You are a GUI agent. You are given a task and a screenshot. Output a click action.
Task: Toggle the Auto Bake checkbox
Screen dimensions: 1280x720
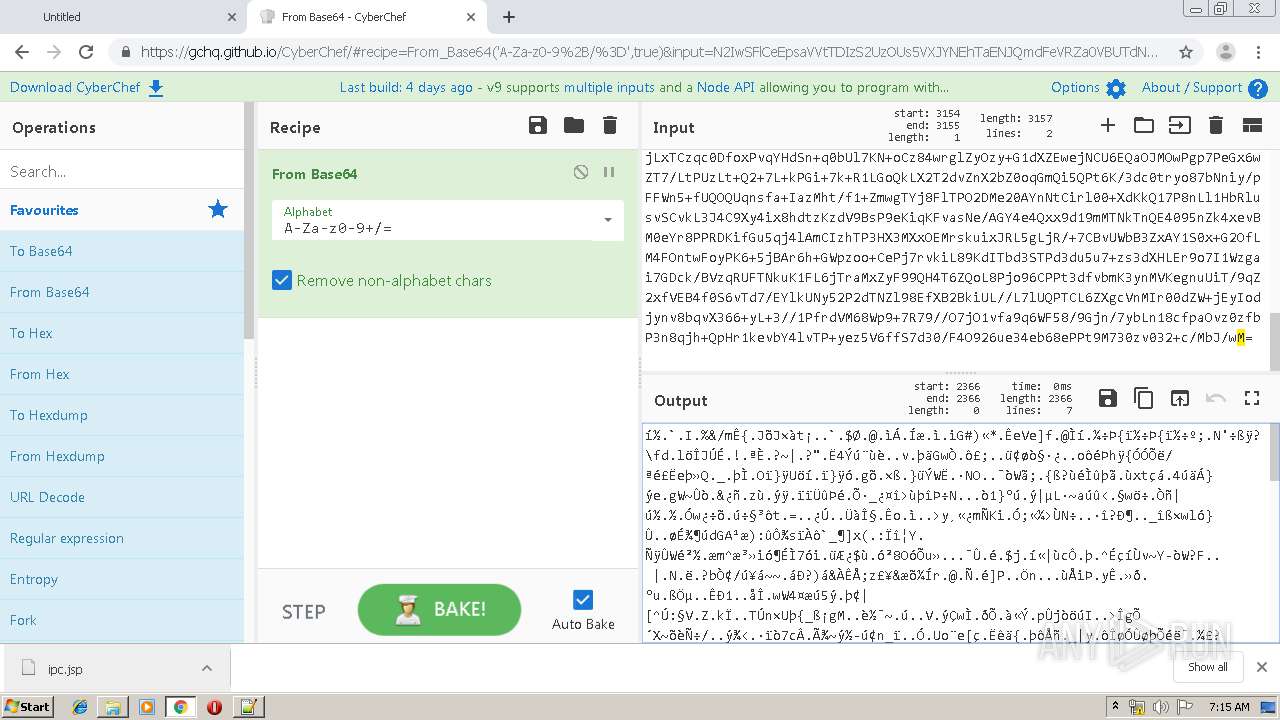coord(583,600)
